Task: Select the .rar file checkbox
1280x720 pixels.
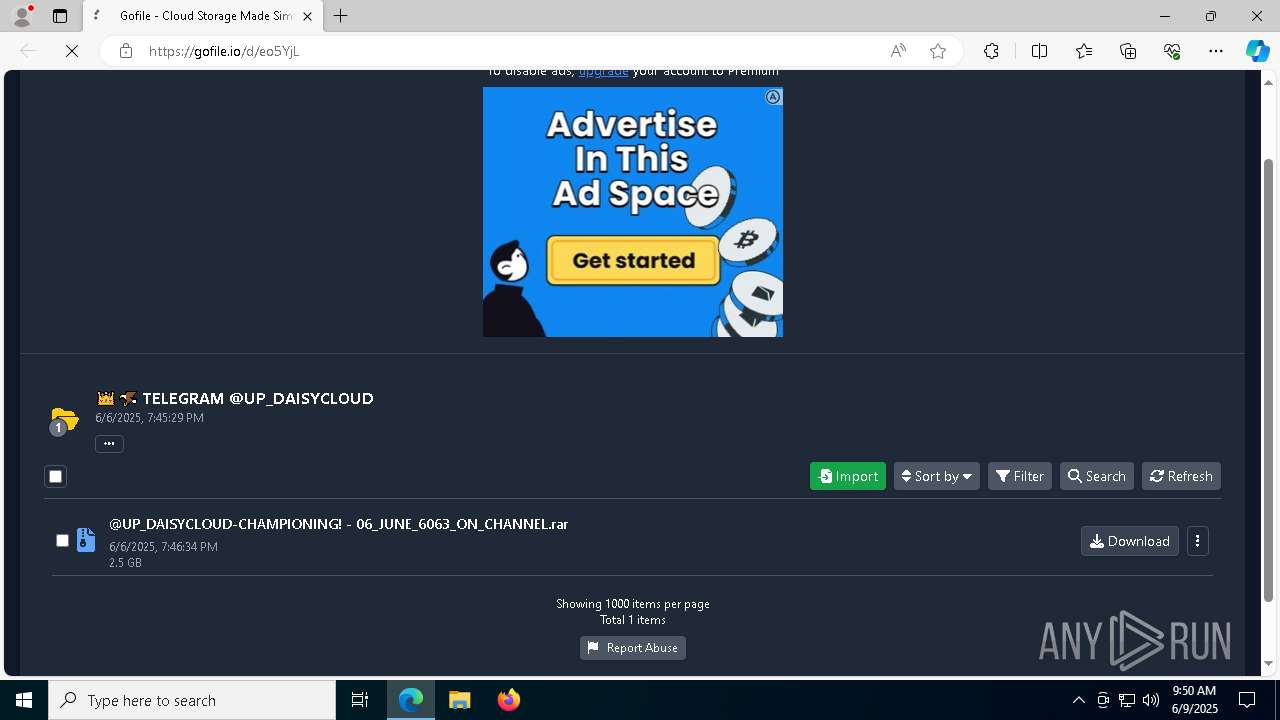Action: tap(62, 541)
